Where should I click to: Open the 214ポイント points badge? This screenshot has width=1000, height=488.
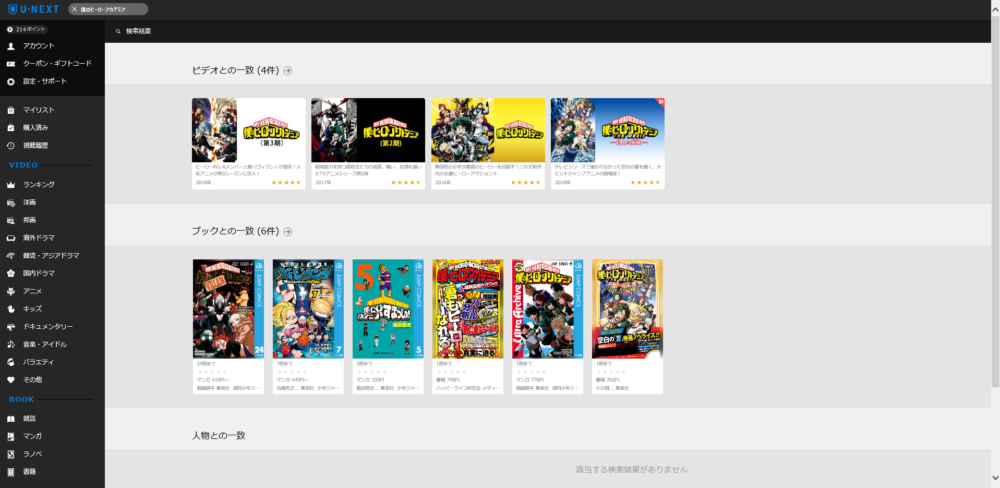tap(28, 29)
